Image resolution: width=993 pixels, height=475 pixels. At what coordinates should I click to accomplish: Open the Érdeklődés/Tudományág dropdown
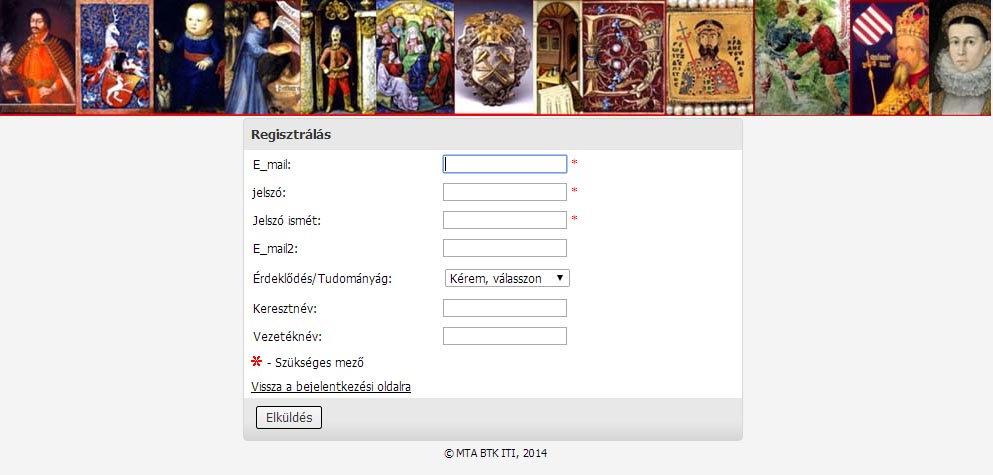[507, 278]
